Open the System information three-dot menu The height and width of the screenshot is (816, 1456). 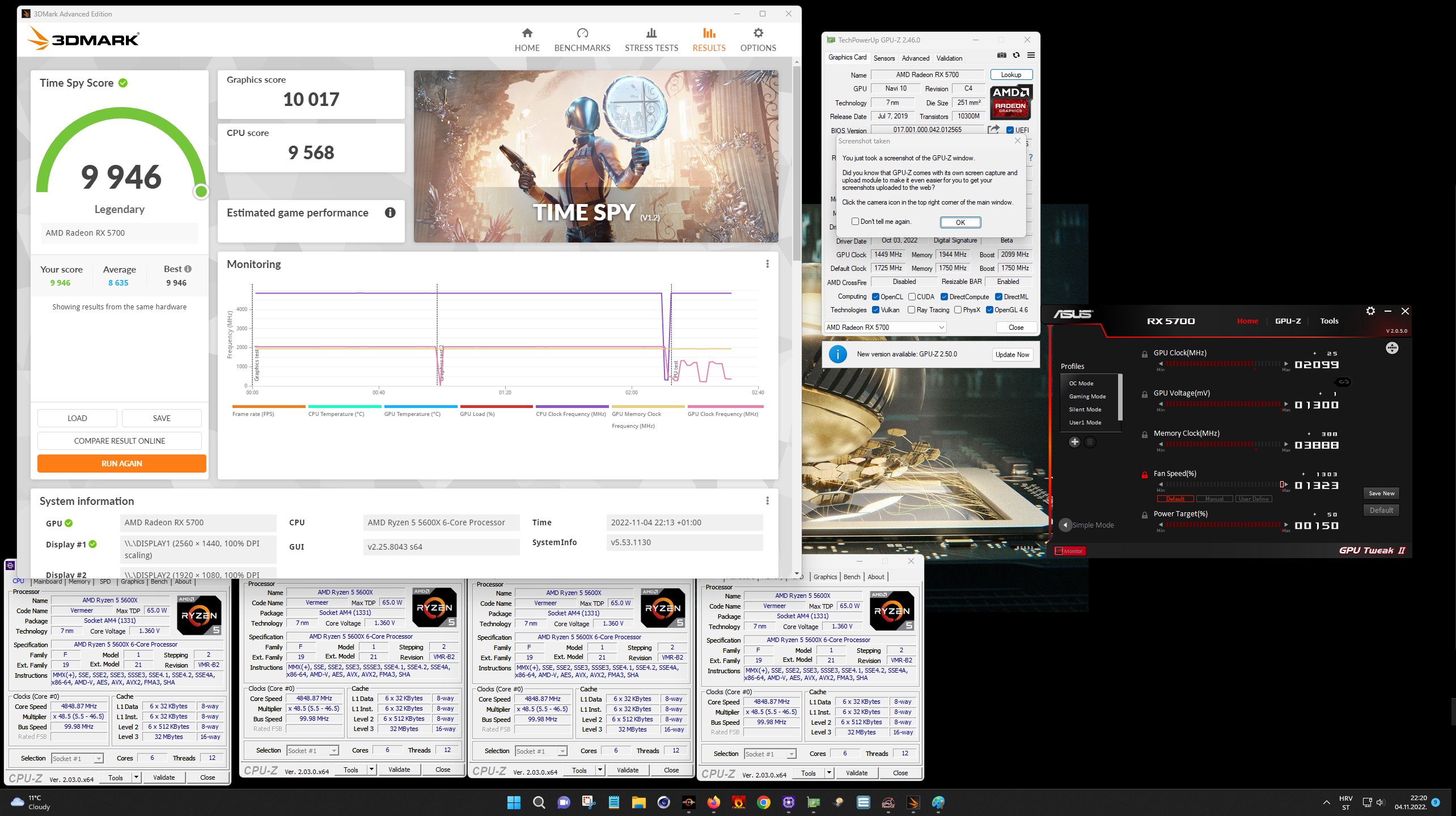tap(767, 501)
